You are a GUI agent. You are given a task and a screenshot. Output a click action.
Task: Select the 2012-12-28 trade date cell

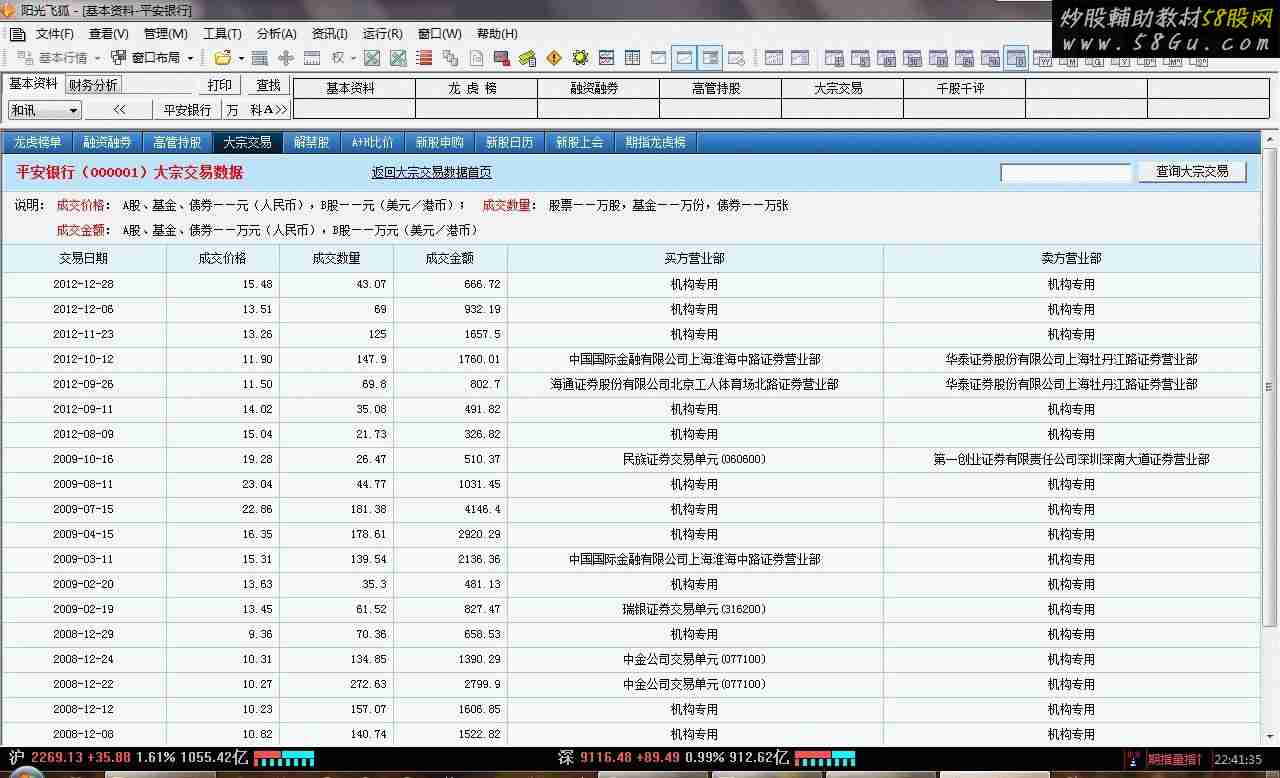pyautogui.click(x=84, y=284)
